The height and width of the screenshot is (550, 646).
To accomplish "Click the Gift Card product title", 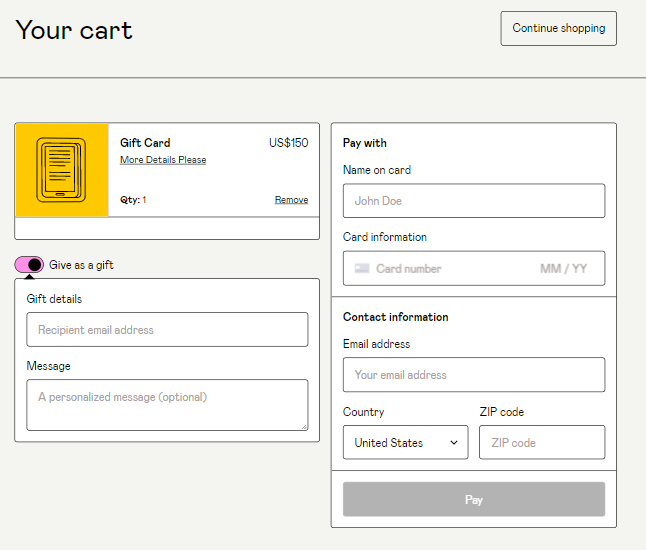I will pos(145,143).
